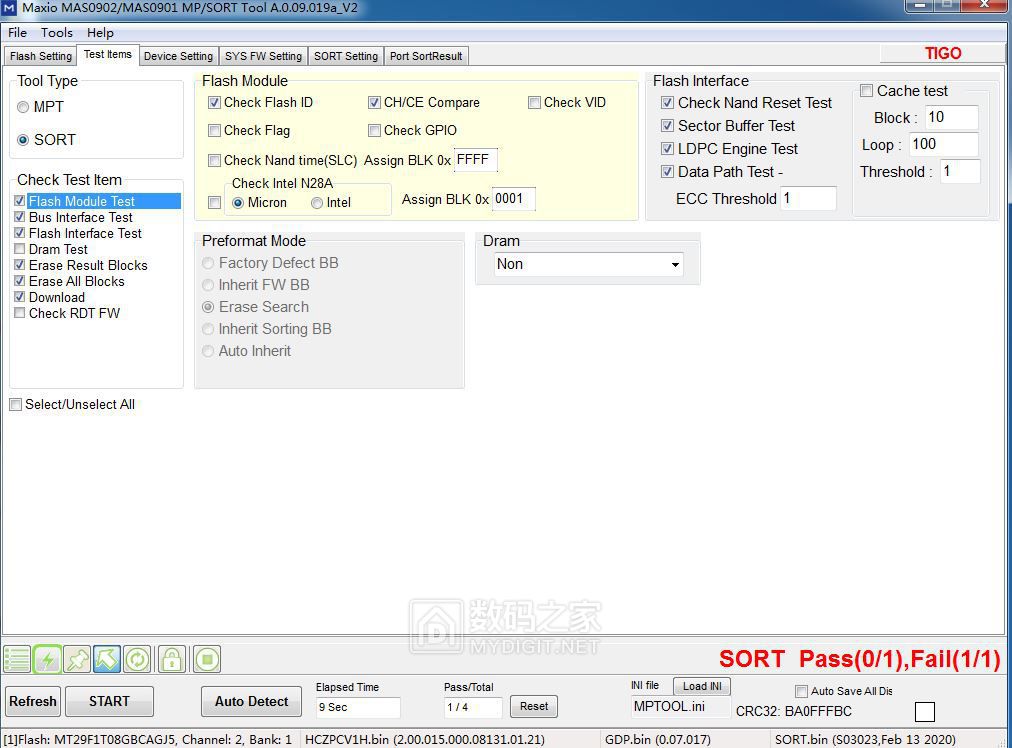Click the Load INI button
1012x748 pixels.
pyautogui.click(x=702, y=686)
